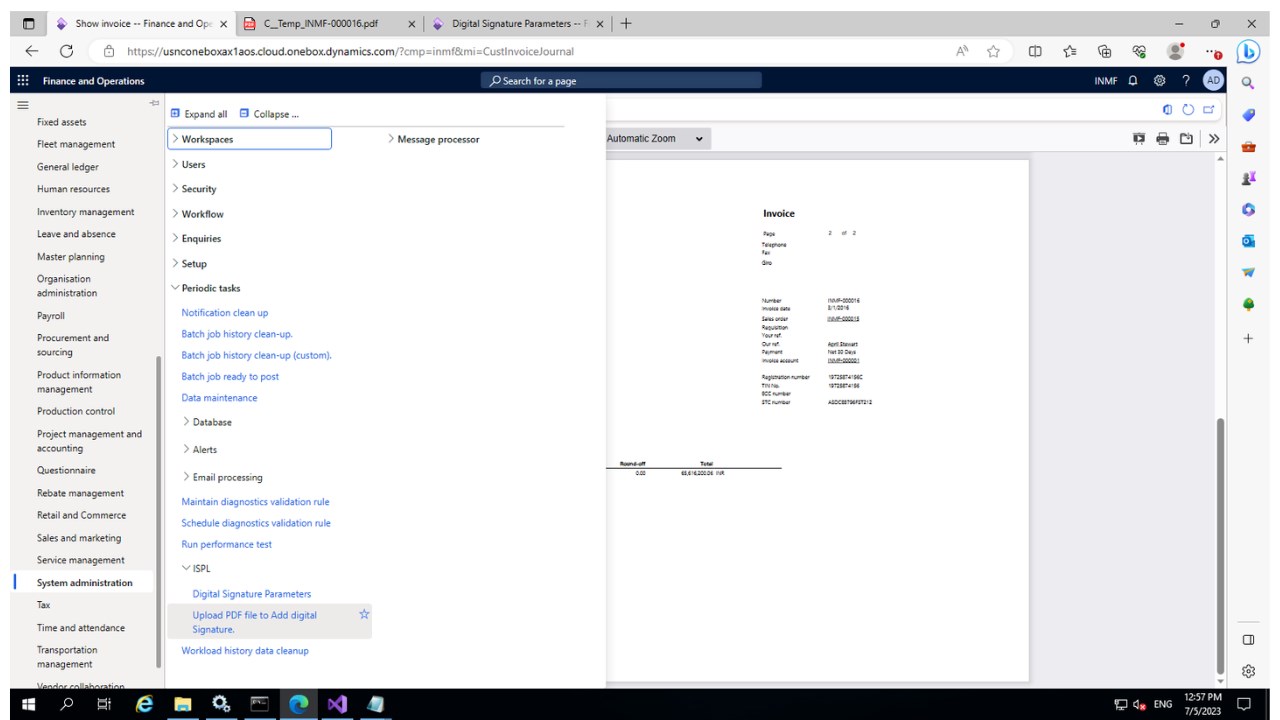Add Upload PDF file to favorites star
Viewport: 1280px width, 720px height.
coord(364,615)
